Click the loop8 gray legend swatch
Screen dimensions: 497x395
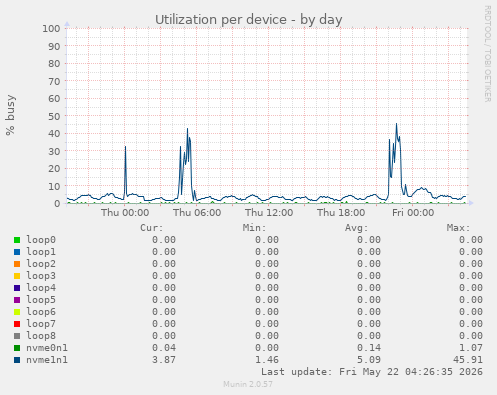tap(17, 336)
